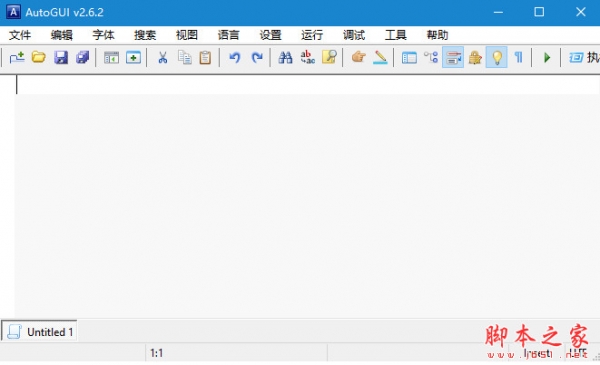Undo the last edit
The width and height of the screenshot is (600, 365).
point(235,57)
